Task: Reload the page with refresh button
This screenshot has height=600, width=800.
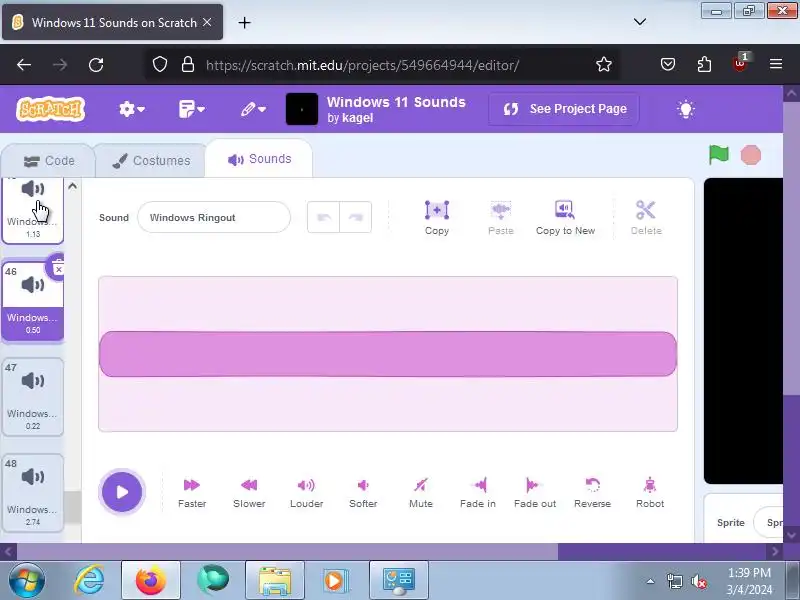Action: pyautogui.click(x=96, y=65)
